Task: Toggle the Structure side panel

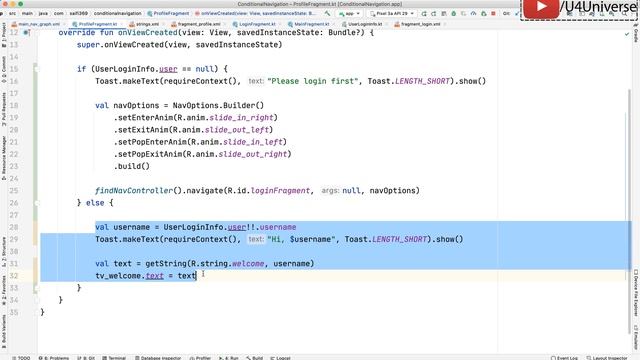Action: 4,252
